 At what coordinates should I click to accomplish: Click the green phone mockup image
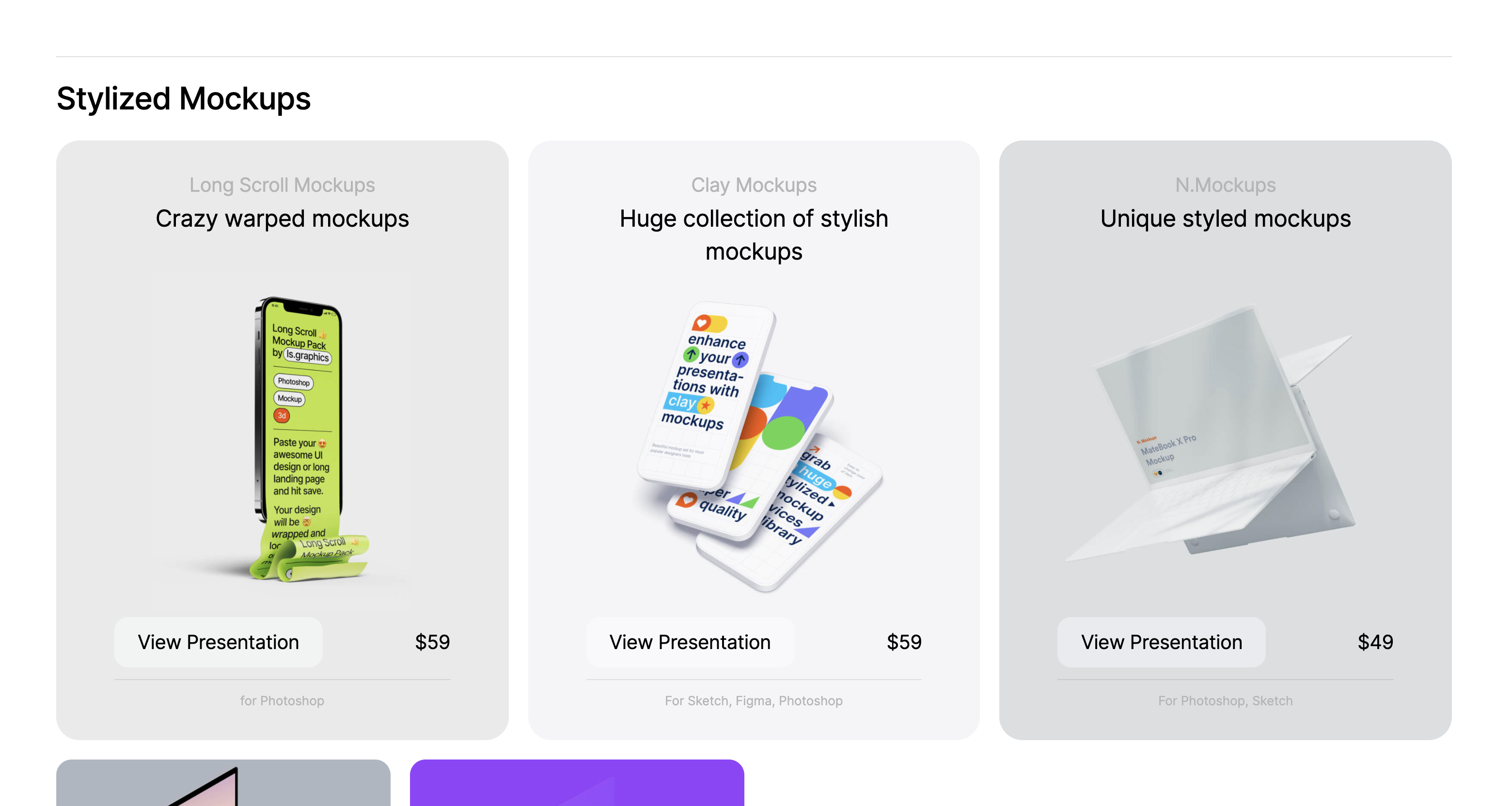coord(299,440)
